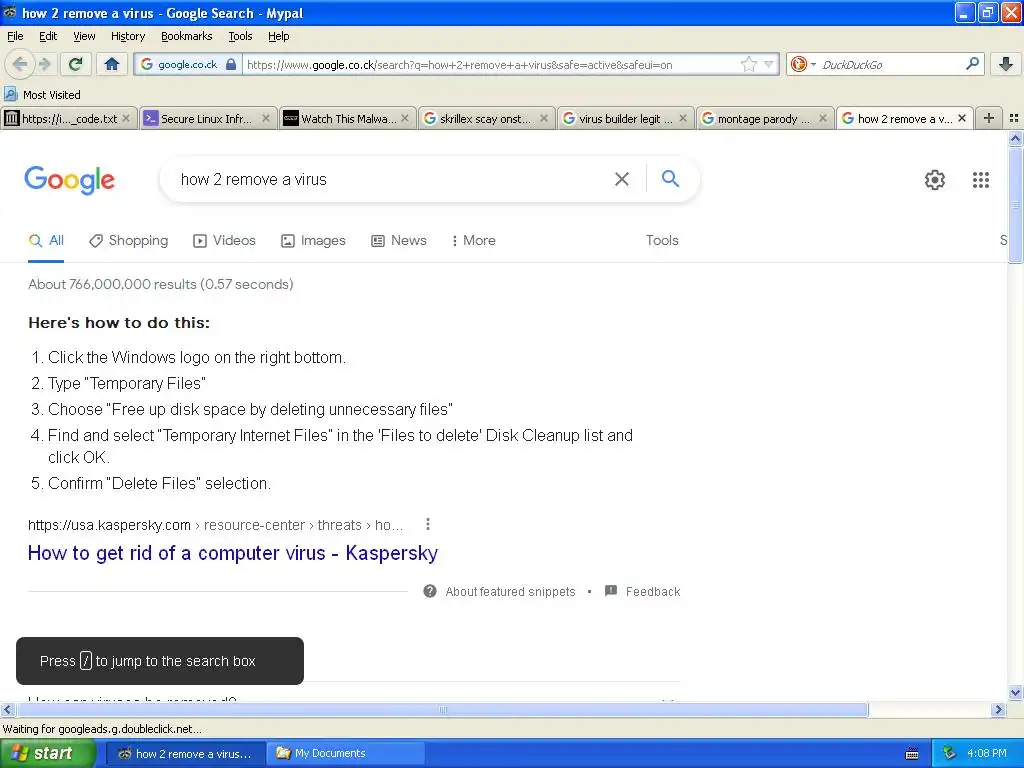Close the Secure Linux Infr... tab

click(266, 118)
